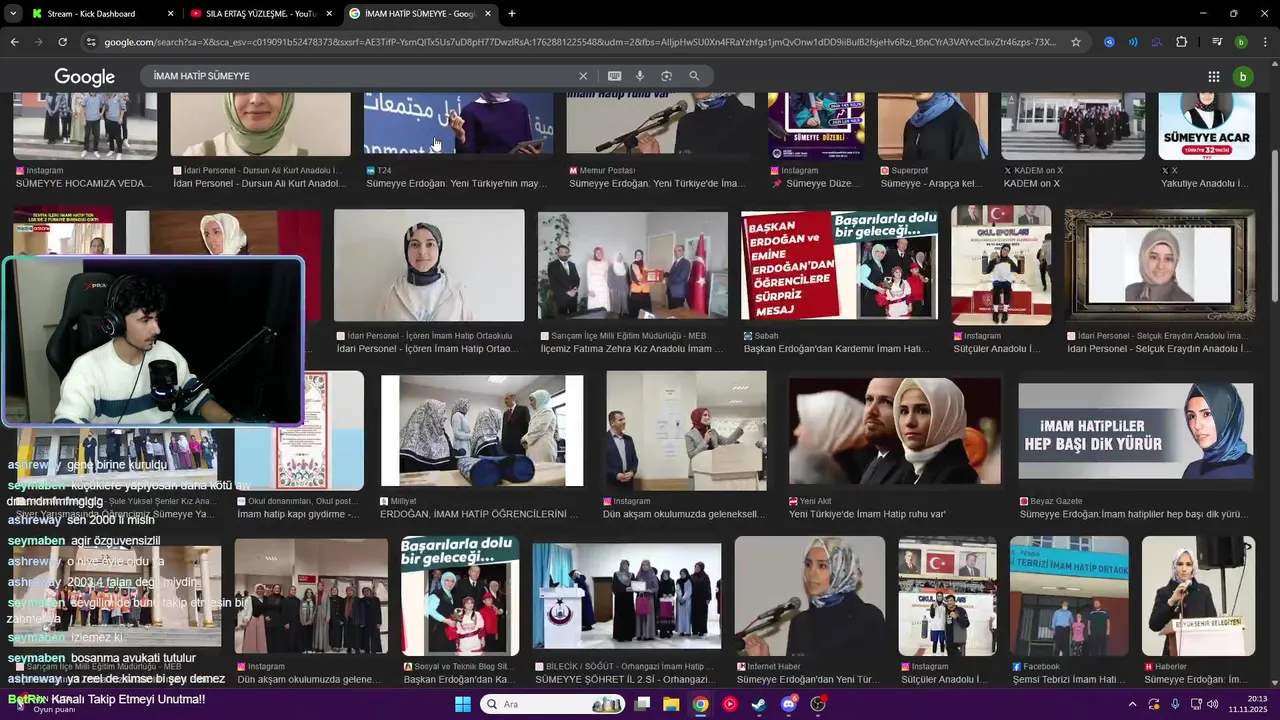Open Chrome from the taskbar

point(701,704)
